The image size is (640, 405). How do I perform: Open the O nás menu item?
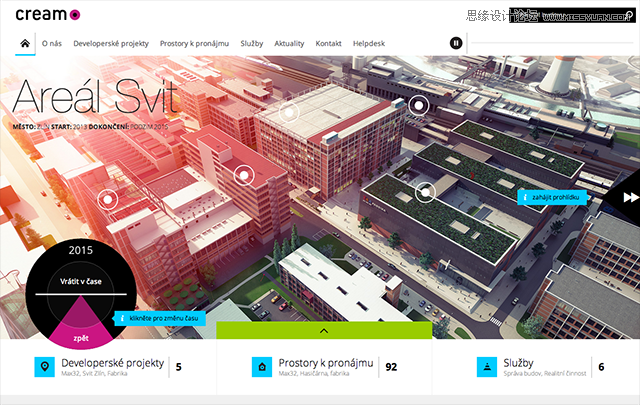click(52, 43)
